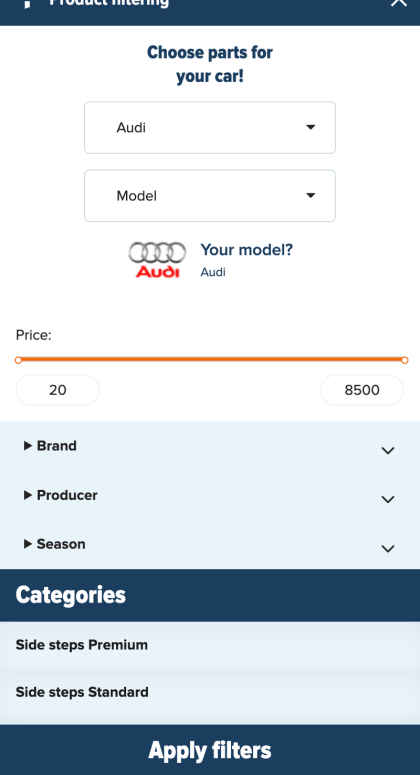Click the filter funnel icon in header
The height and width of the screenshot is (775, 420).
click(x=28, y=3)
